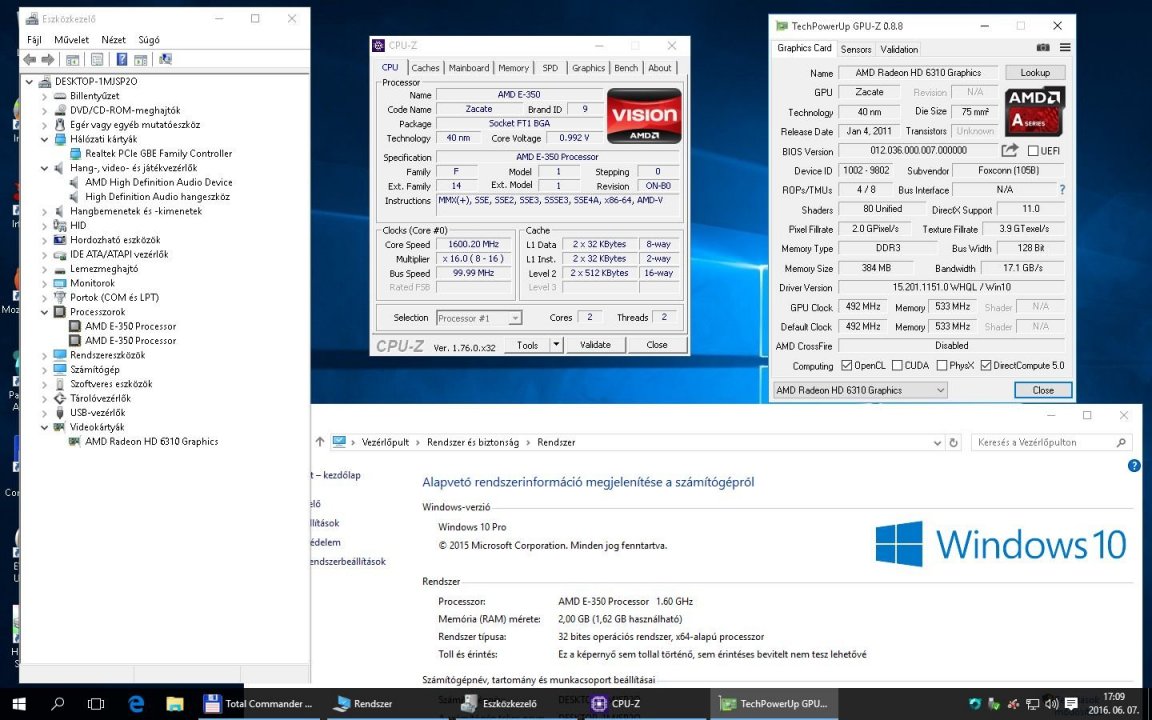The height and width of the screenshot is (720, 1152).
Task: Click Validate button in CPU-Z
Action: coord(595,345)
